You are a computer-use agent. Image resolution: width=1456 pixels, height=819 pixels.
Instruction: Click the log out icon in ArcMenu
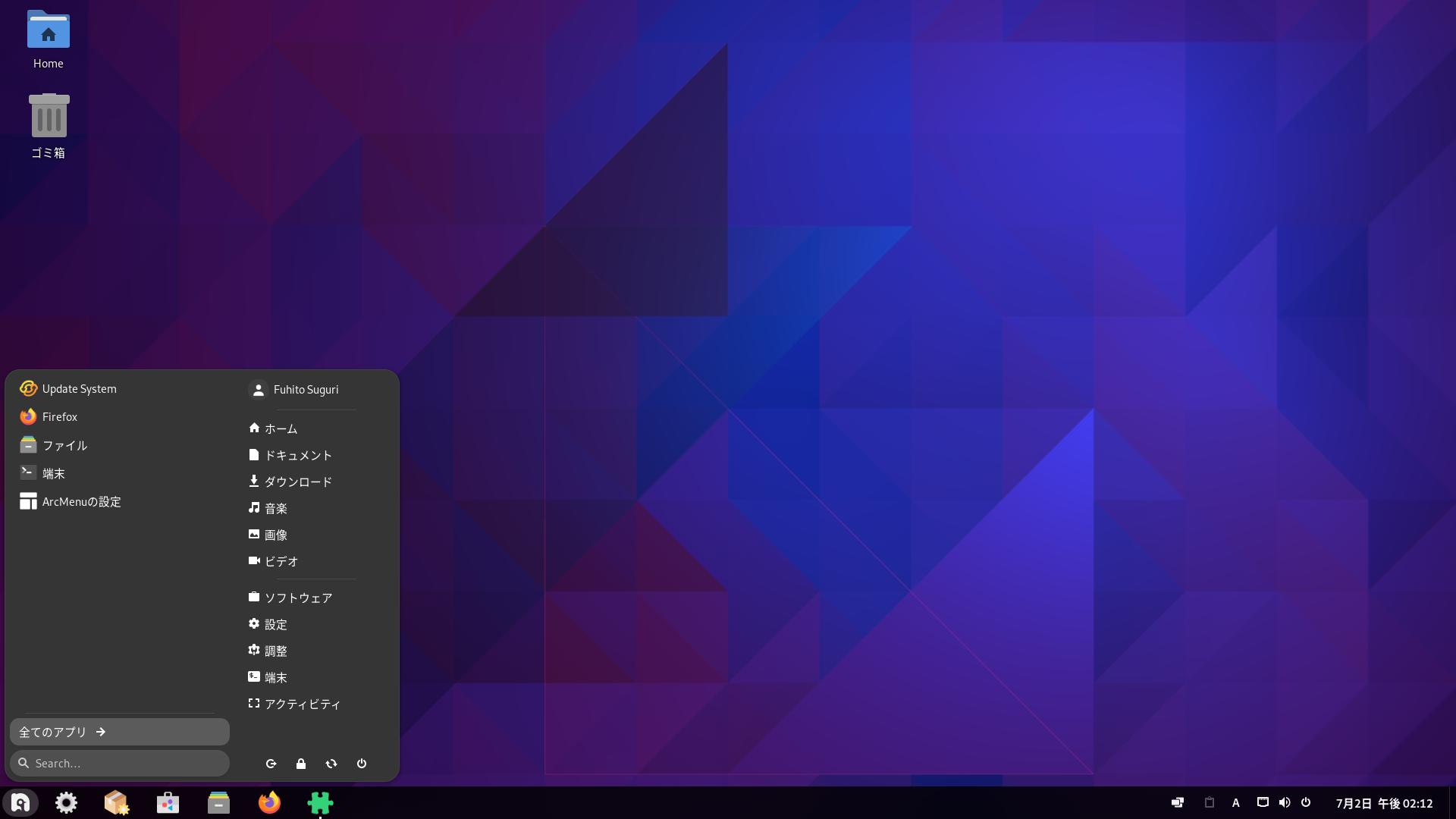point(271,764)
